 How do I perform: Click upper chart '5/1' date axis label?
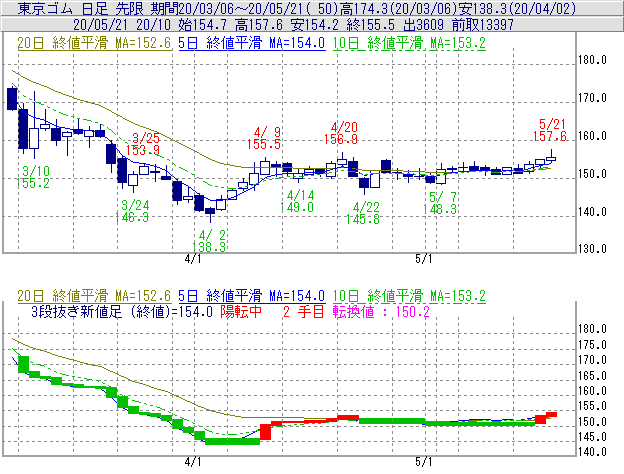[423, 259]
